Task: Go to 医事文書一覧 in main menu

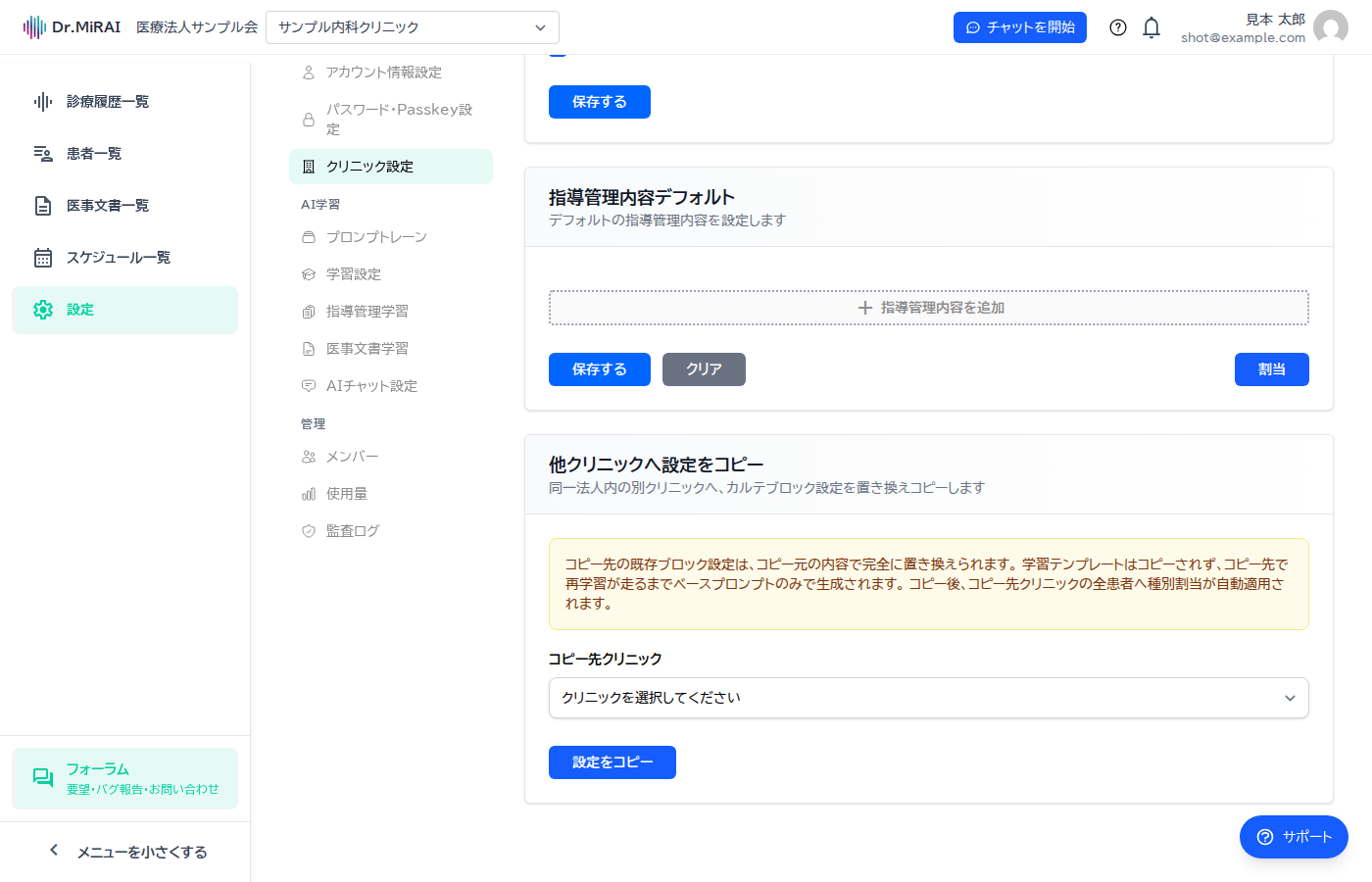Action: (125, 206)
